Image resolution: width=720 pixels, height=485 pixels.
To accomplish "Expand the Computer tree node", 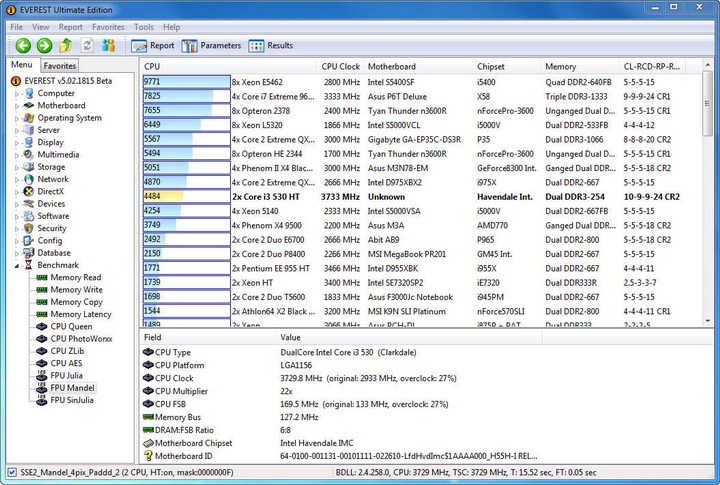I will pos(17,94).
